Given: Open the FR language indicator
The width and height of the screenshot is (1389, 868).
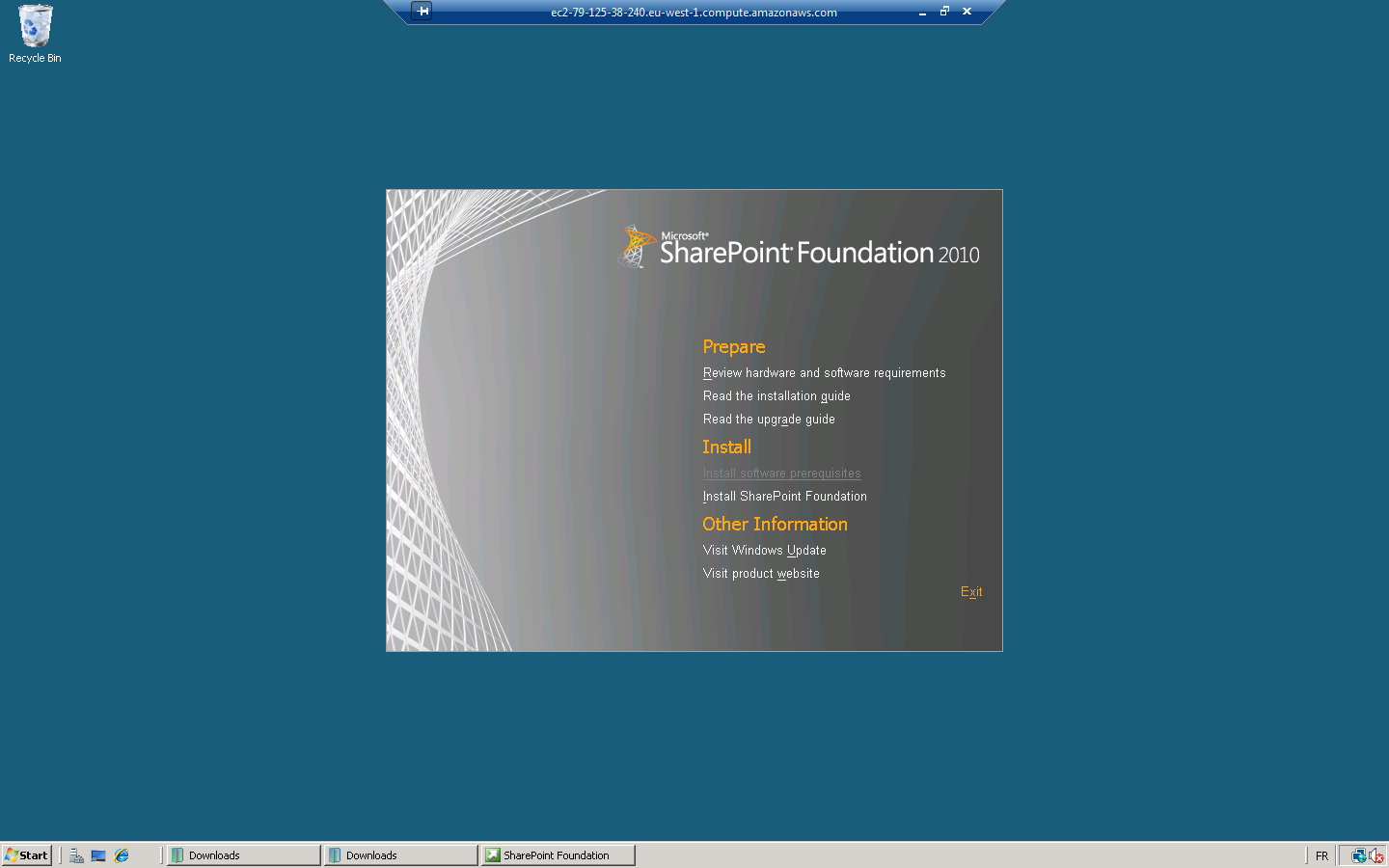Looking at the screenshot, I should point(1321,855).
